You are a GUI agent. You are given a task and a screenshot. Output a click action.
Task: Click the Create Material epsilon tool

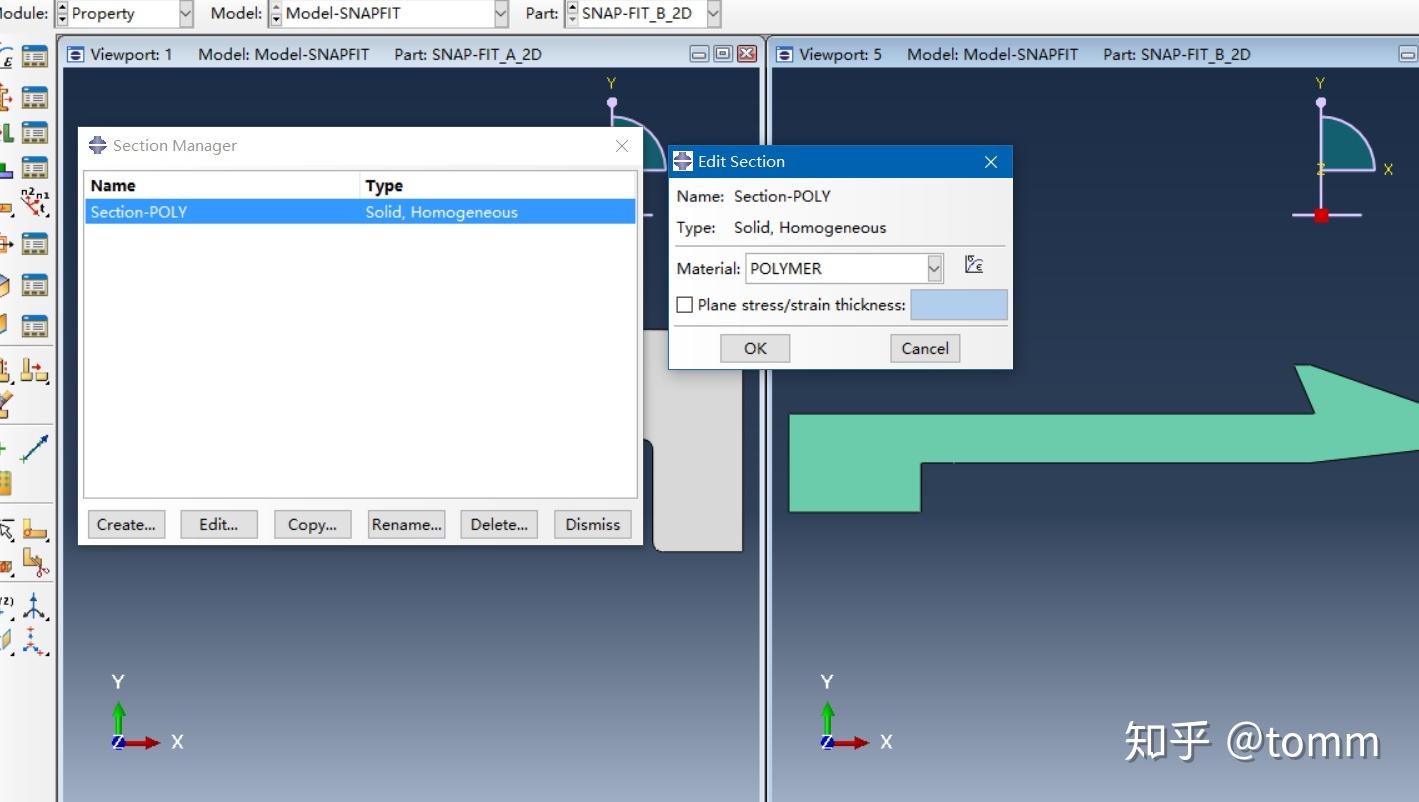coord(5,57)
